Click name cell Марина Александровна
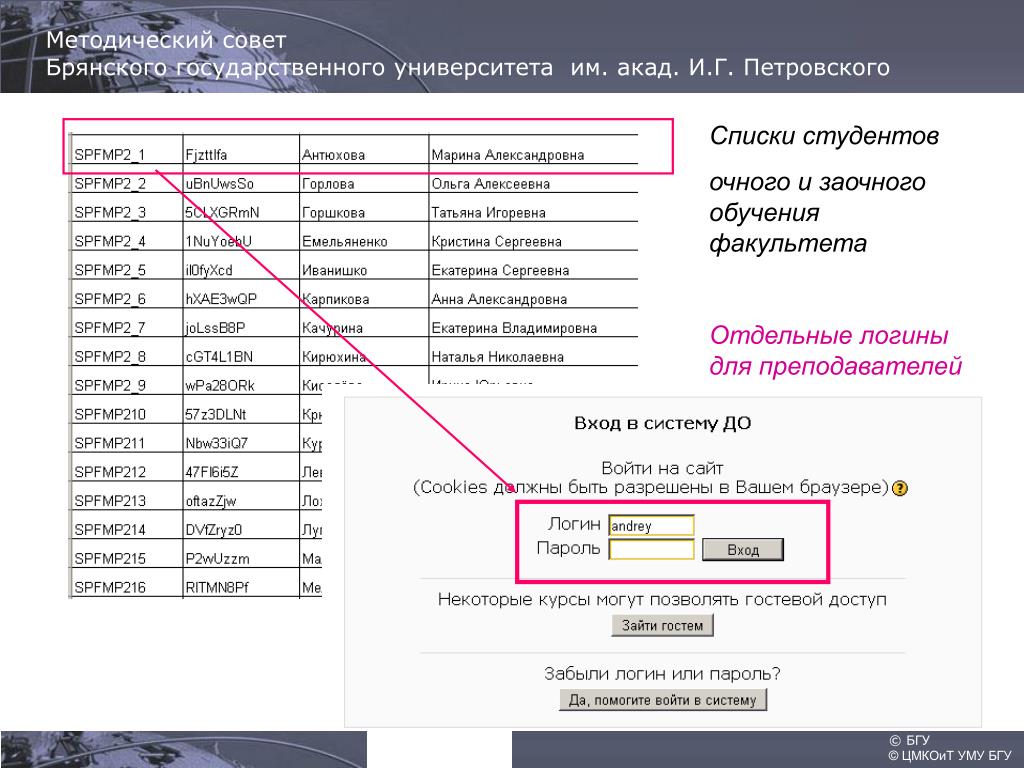The image size is (1024, 768). point(533,150)
